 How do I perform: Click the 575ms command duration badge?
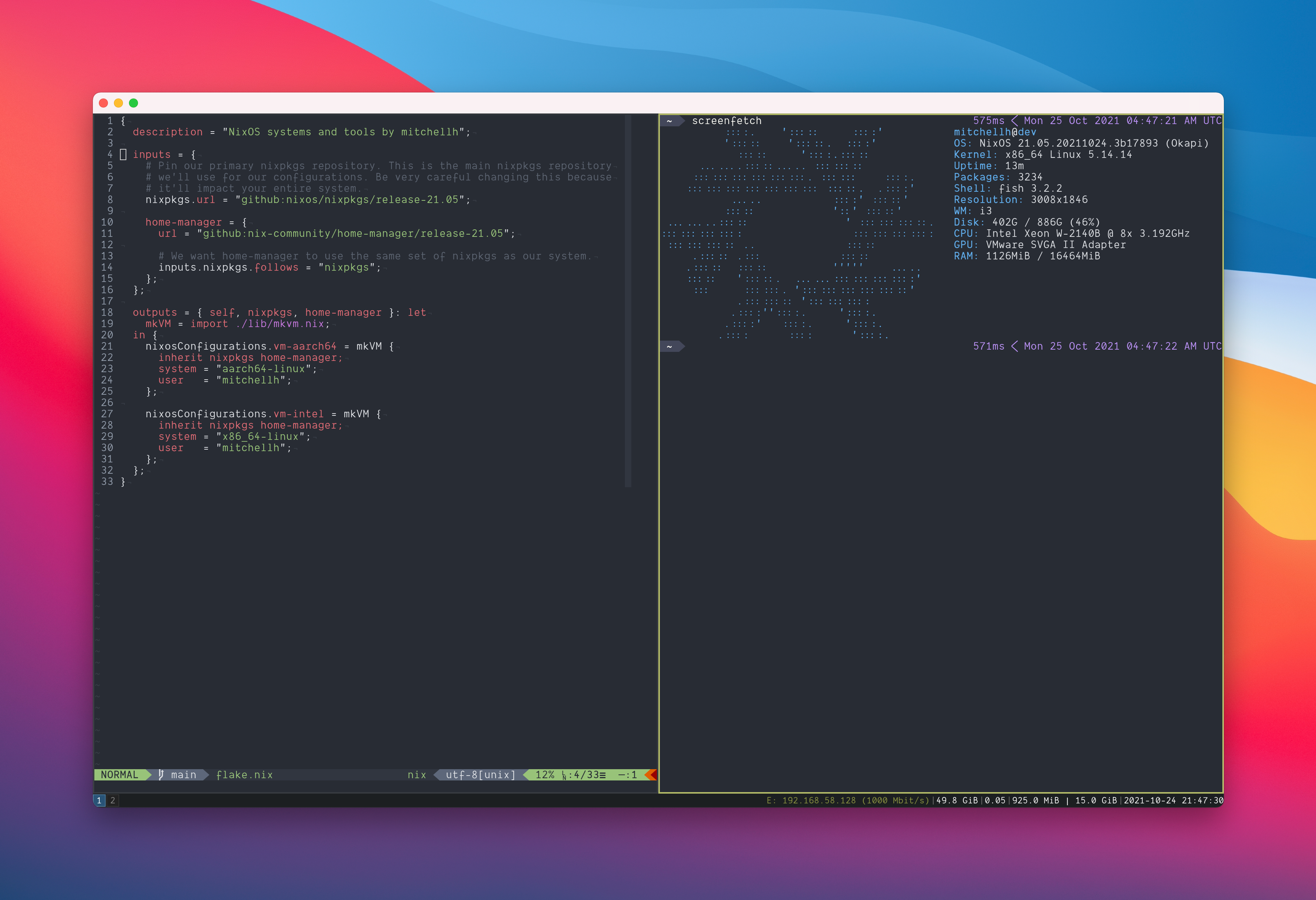(988, 120)
